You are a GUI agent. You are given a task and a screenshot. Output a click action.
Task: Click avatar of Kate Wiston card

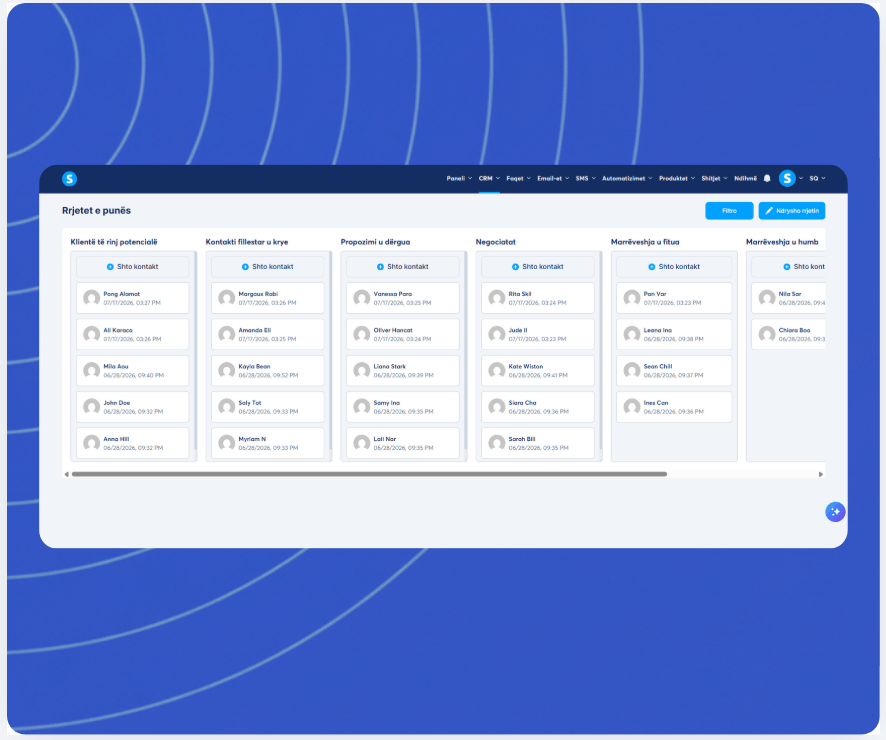(497, 371)
